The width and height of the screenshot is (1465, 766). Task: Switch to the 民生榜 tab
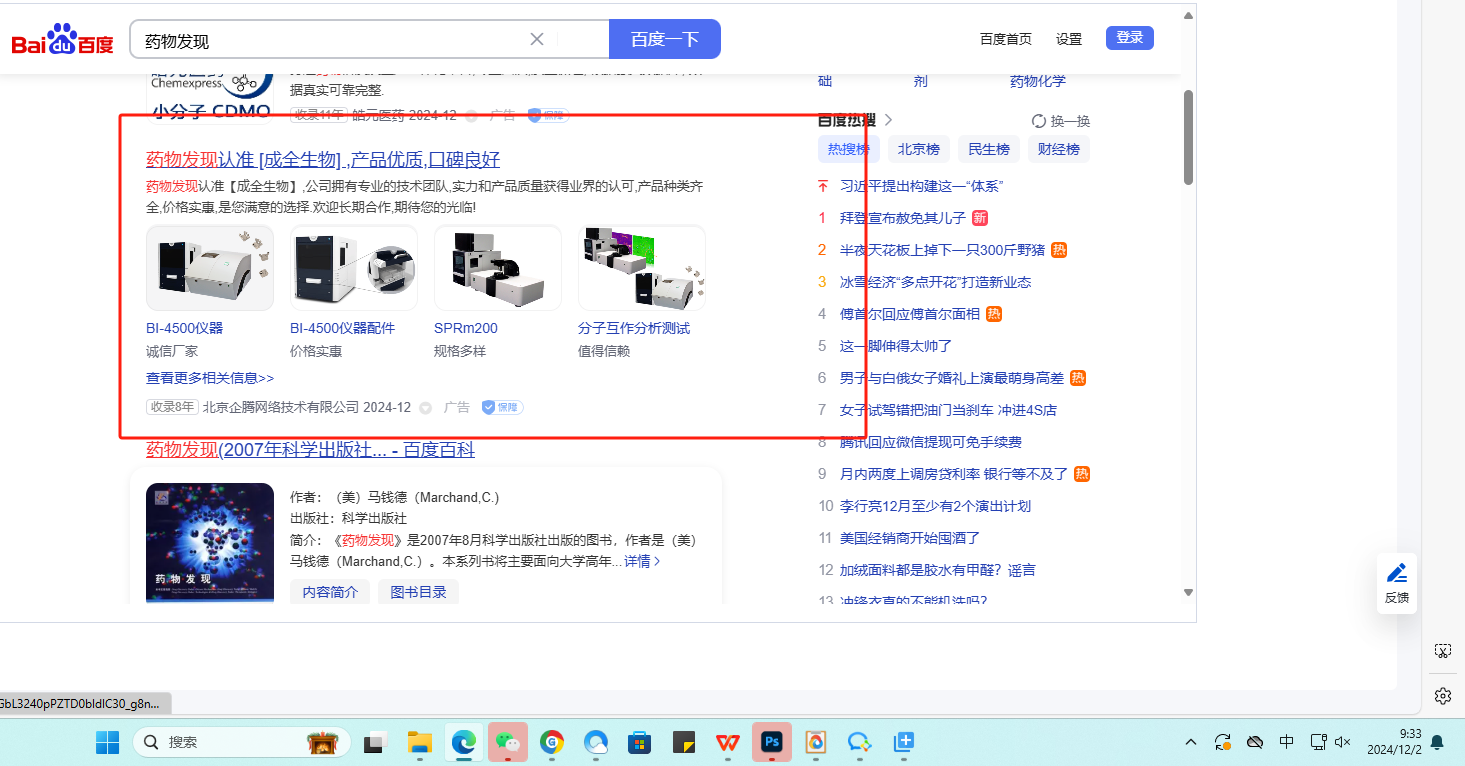988,150
